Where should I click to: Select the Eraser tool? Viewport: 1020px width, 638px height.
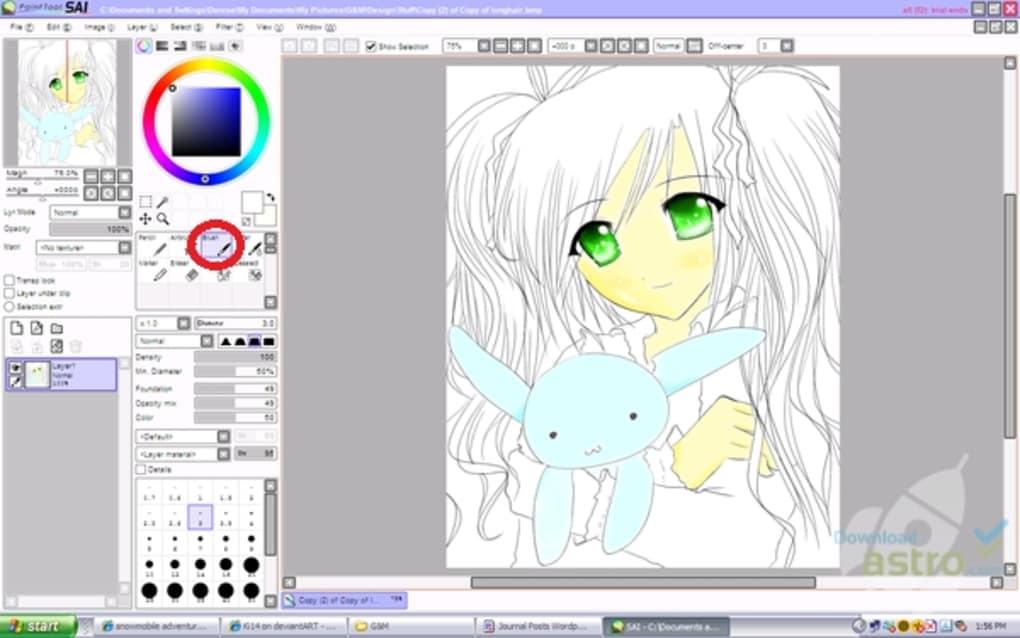pos(187,272)
